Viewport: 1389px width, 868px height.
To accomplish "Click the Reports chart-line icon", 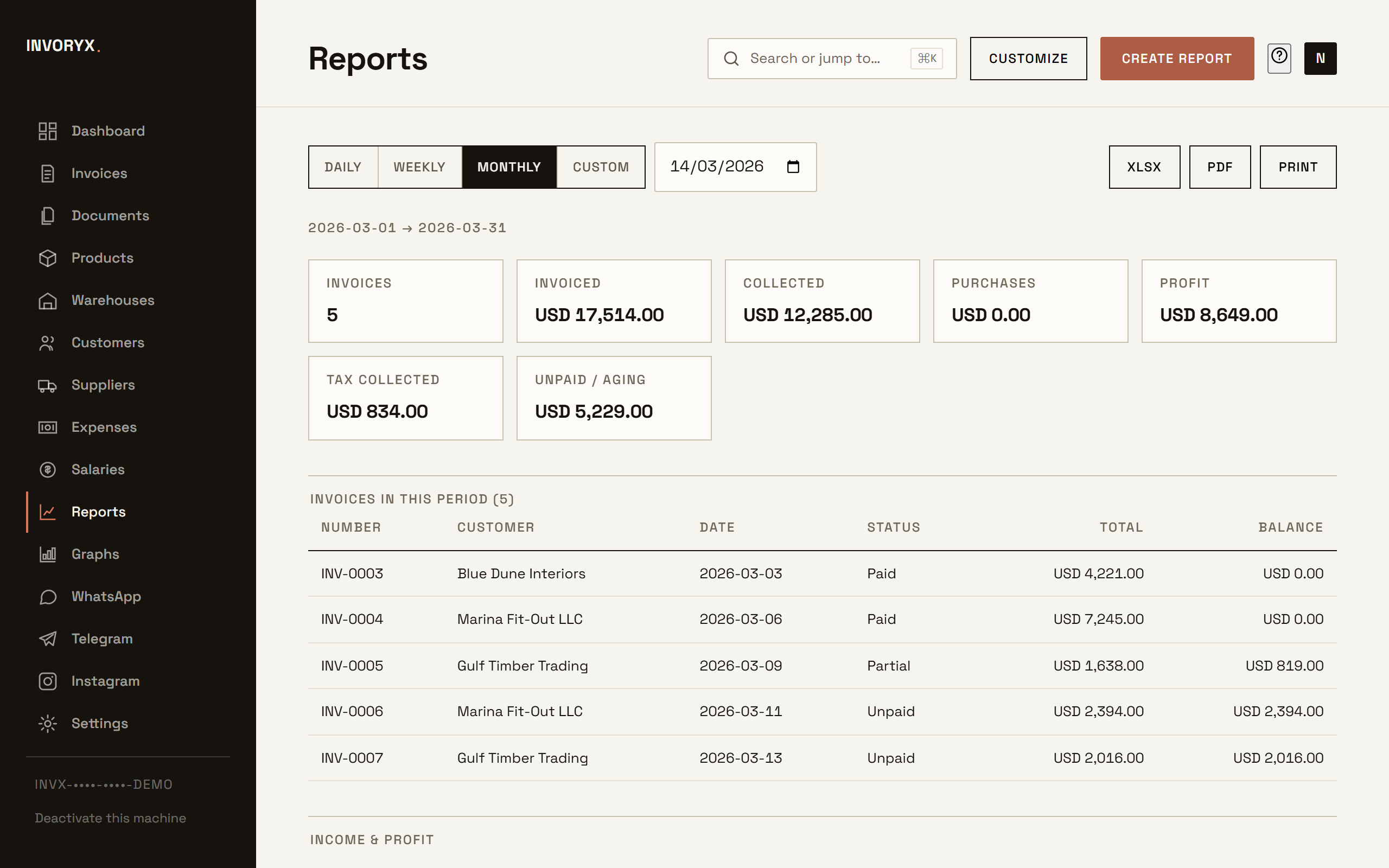I will tap(48, 512).
